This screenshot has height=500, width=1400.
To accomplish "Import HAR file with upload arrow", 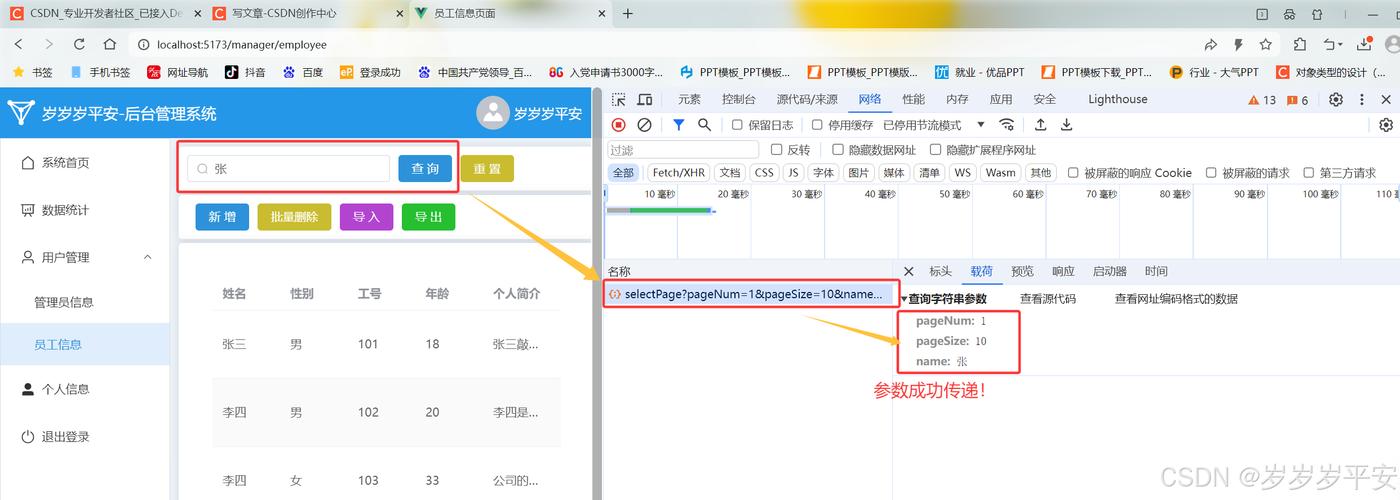I will point(1041,125).
